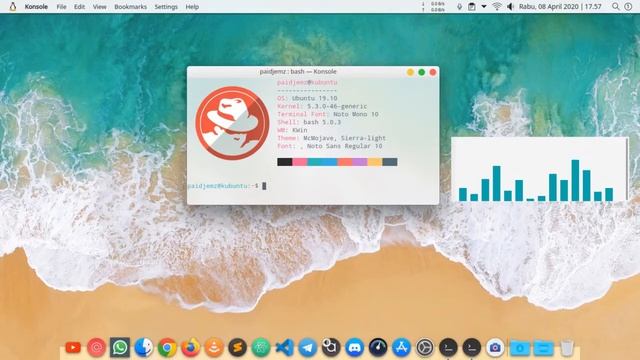Launch YouTube from the dock

point(73,347)
